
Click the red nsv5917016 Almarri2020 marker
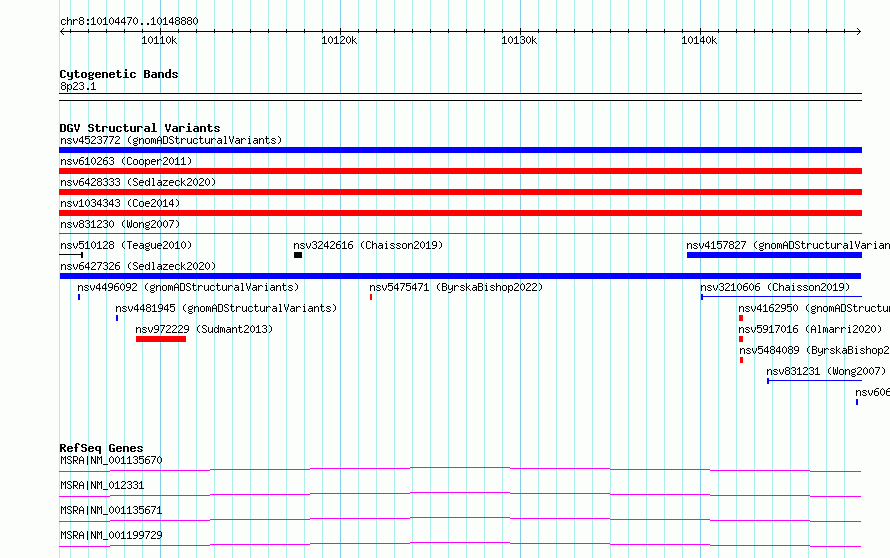(x=741, y=339)
